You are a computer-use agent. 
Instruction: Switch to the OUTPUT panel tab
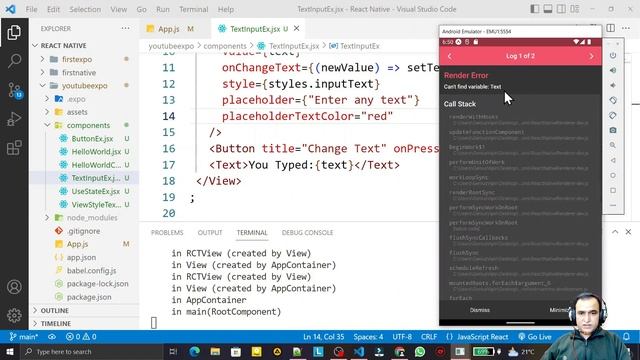pos(210,233)
